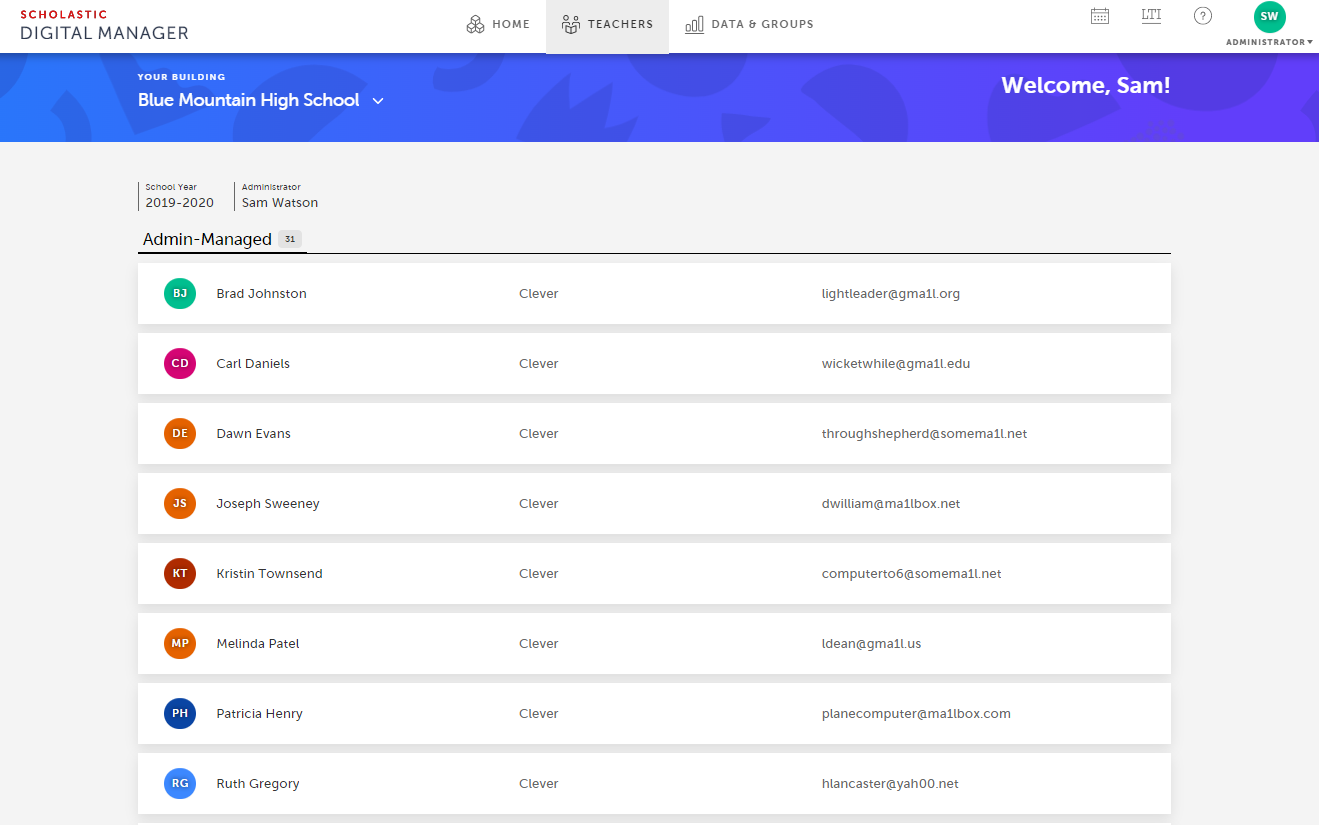Open Carl Daniels' teacher name
The height and width of the screenshot is (825, 1319).
click(253, 364)
